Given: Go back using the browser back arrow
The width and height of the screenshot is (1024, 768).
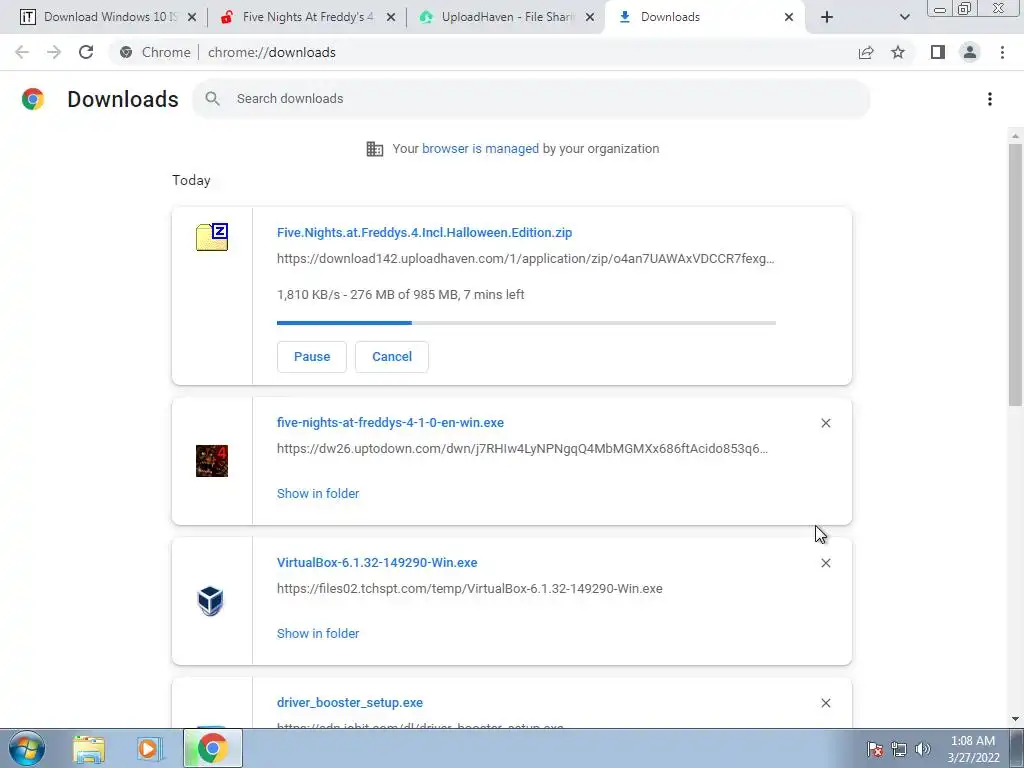Looking at the screenshot, I should 22,52.
